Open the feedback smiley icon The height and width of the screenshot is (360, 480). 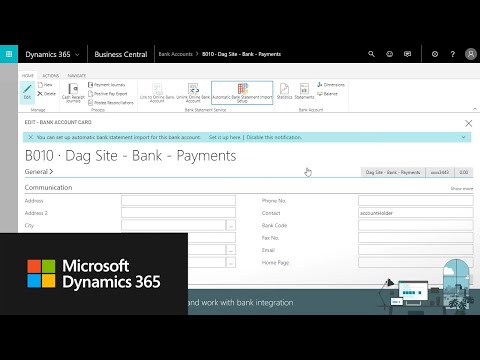tap(389, 54)
